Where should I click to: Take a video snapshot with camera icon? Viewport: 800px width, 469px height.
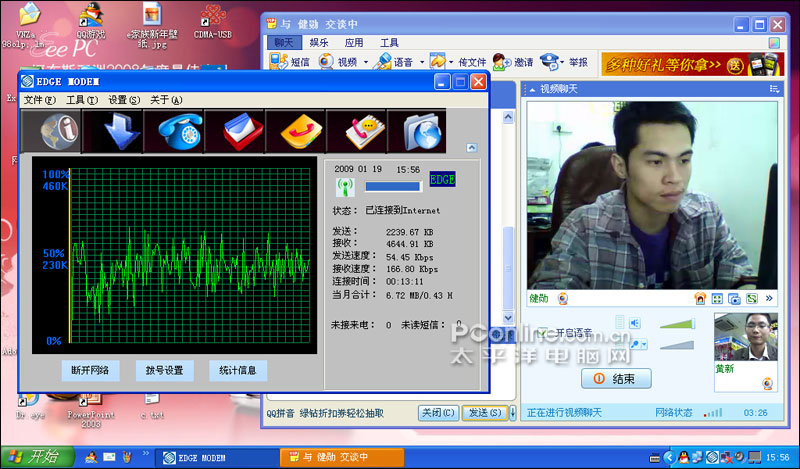pos(734,299)
